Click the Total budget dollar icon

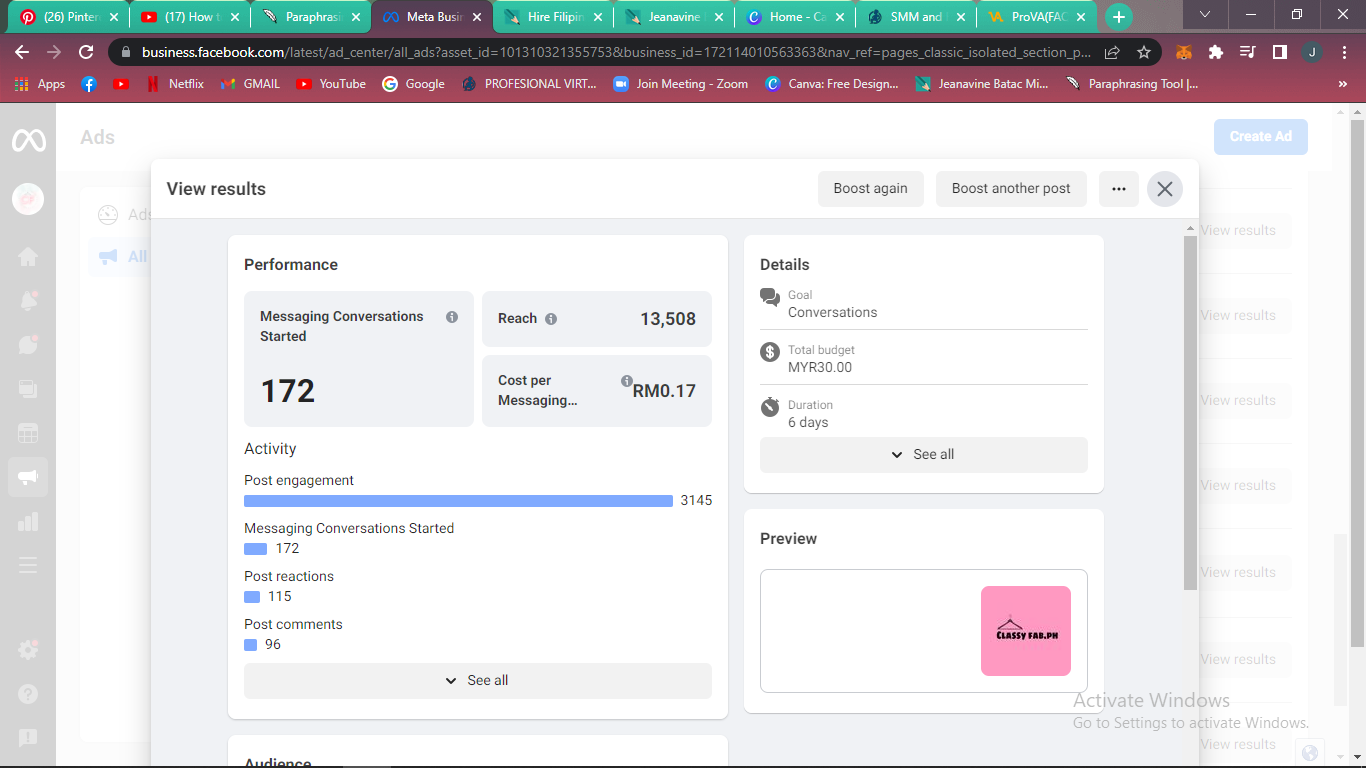click(770, 352)
